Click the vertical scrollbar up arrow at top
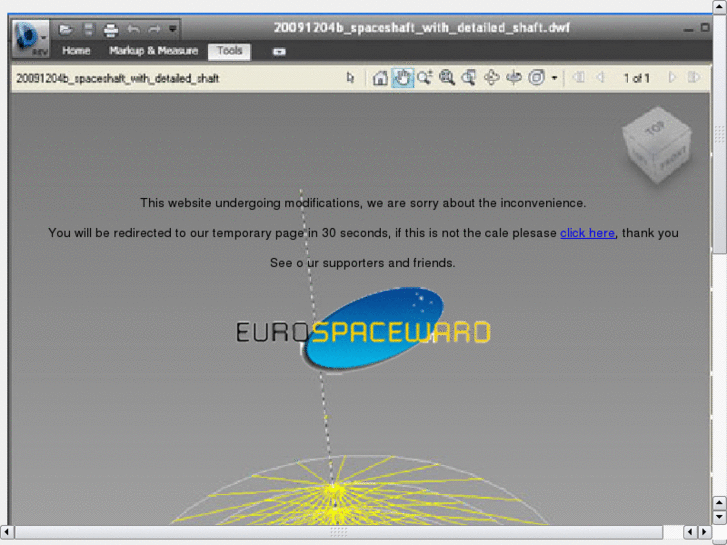The width and height of the screenshot is (727, 545). 720,7
